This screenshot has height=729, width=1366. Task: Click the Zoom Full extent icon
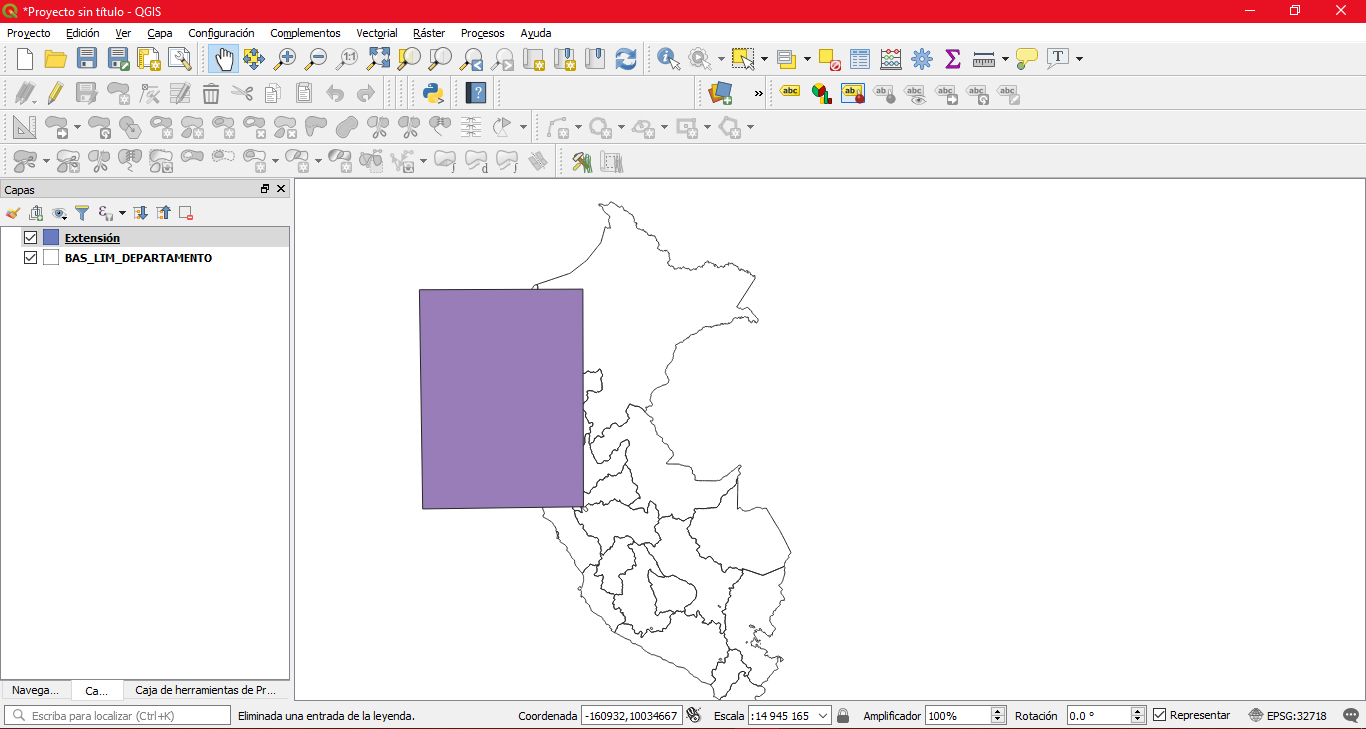coord(378,59)
